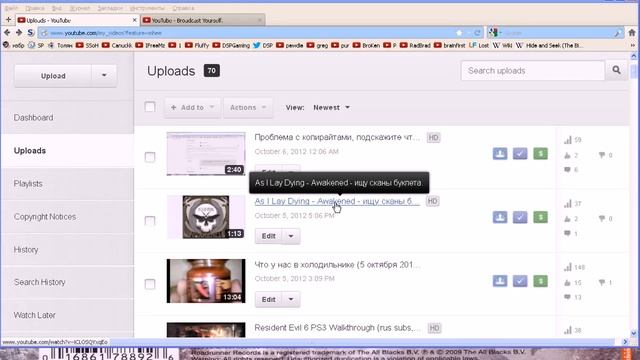The image size is (640, 360).
Task: Open the skull thumbnail of As I Lay Dying
Action: (206, 217)
